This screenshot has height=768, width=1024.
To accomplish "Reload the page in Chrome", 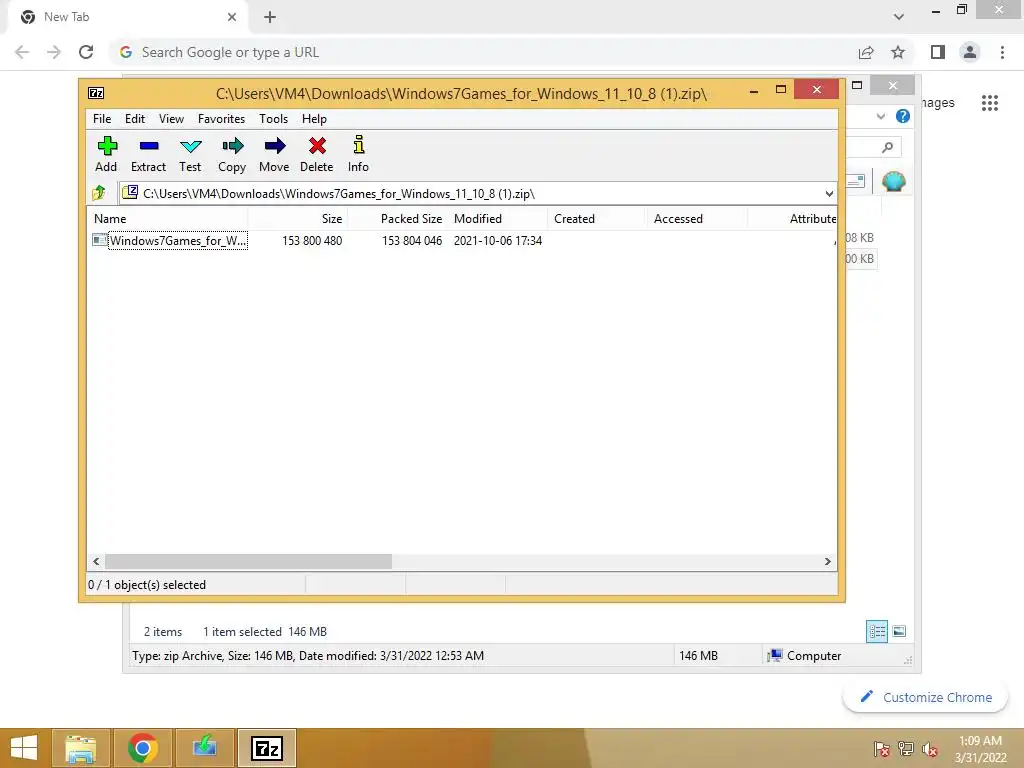I will pyautogui.click(x=86, y=52).
